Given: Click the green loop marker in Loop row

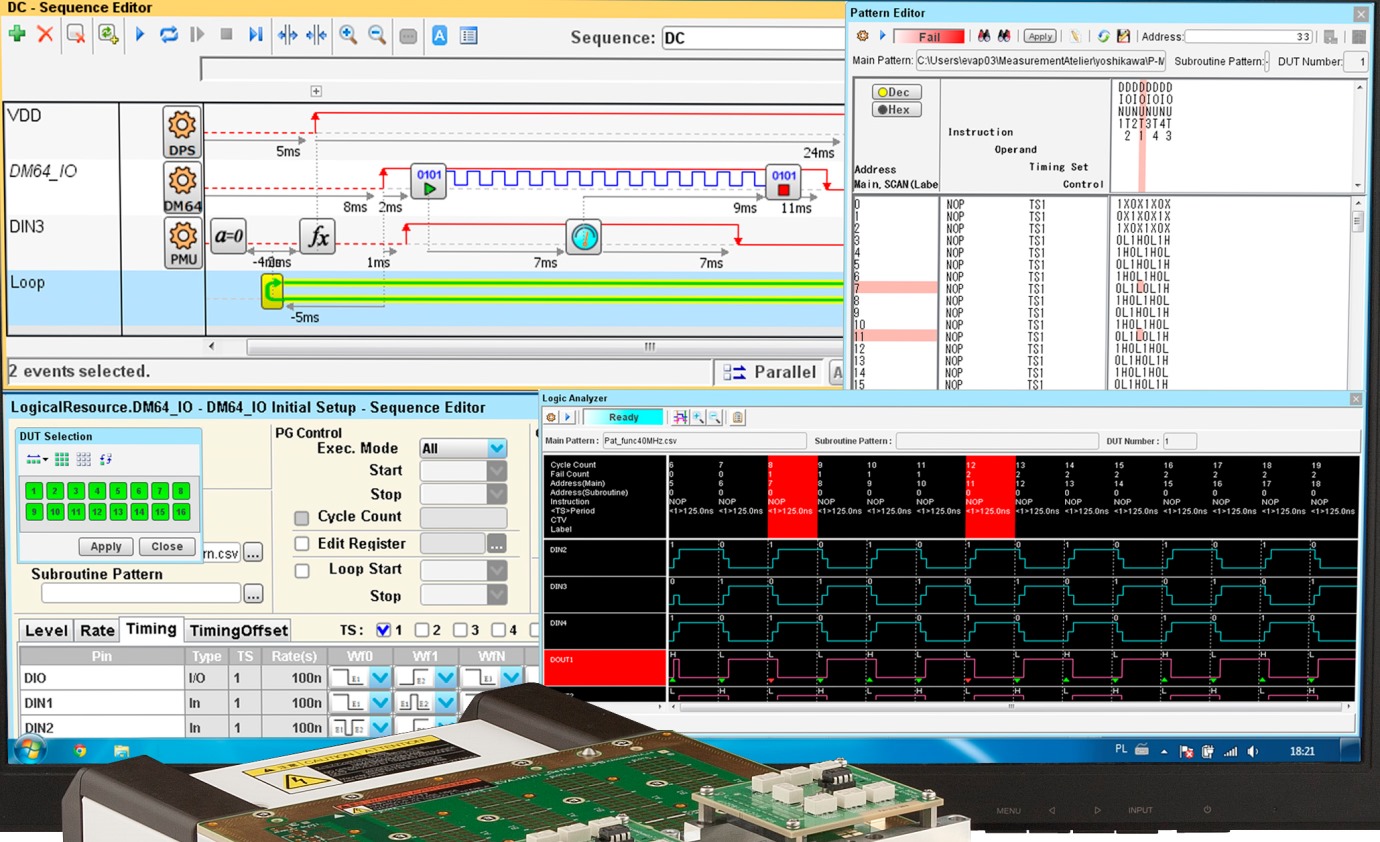Looking at the screenshot, I should click(272, 291).
